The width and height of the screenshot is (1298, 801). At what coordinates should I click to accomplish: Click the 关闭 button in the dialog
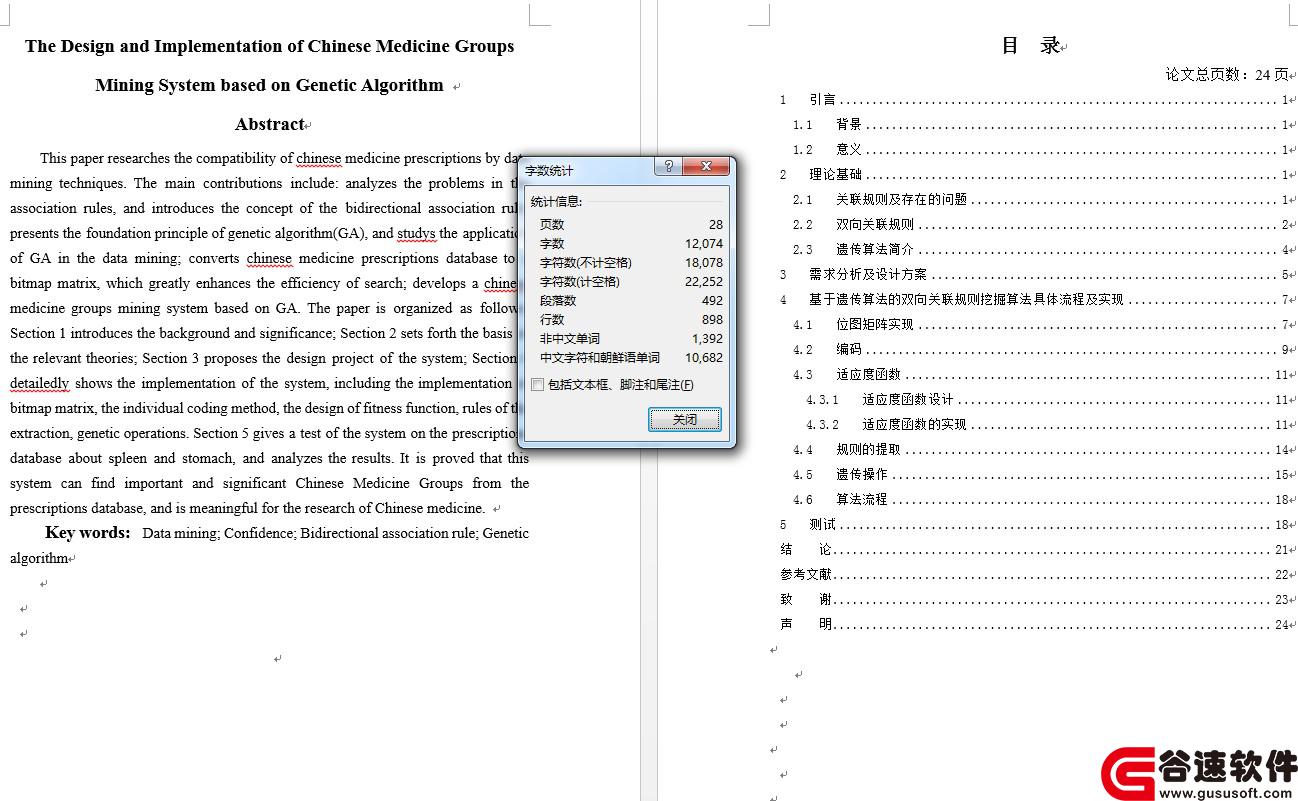tap(685, 420)
